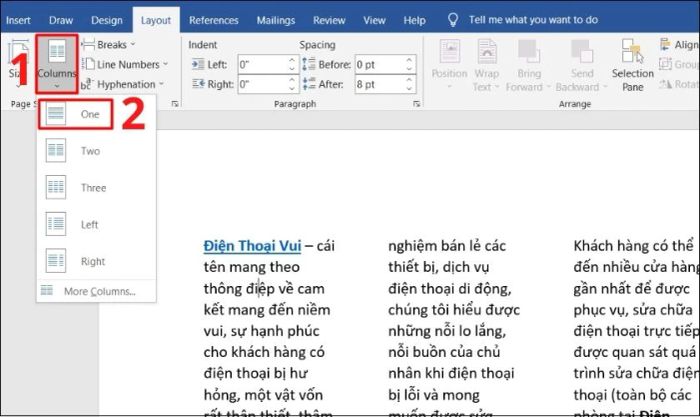700x417 pixels.
Task: Decrease Indent Right with down arrow
Action: click(292, 88)
